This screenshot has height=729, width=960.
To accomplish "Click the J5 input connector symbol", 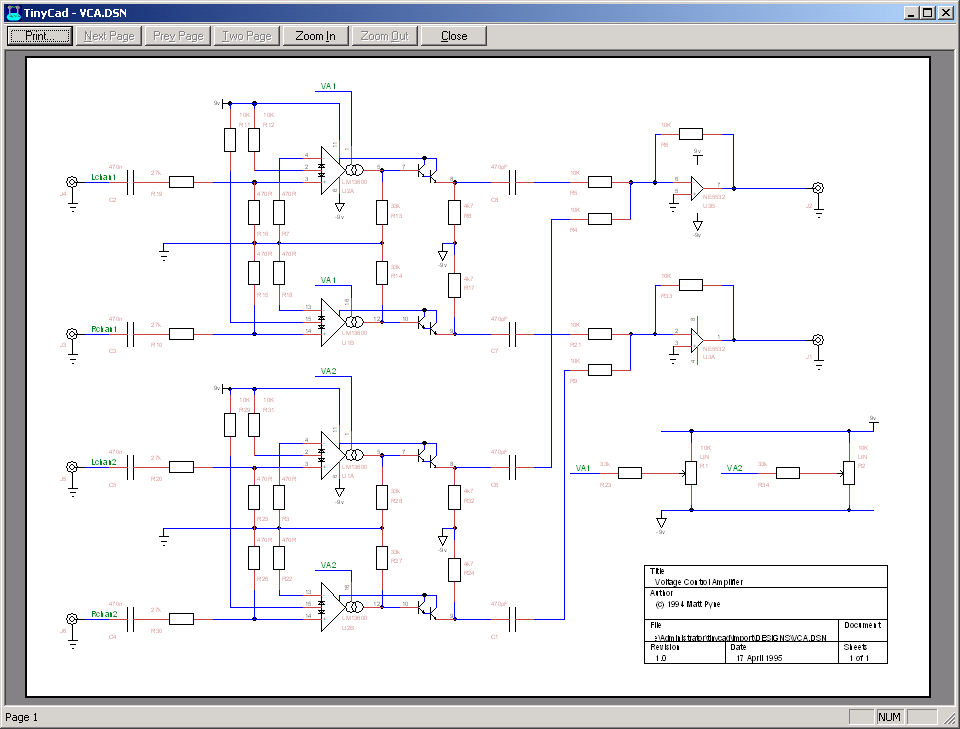I will [72, 467].
